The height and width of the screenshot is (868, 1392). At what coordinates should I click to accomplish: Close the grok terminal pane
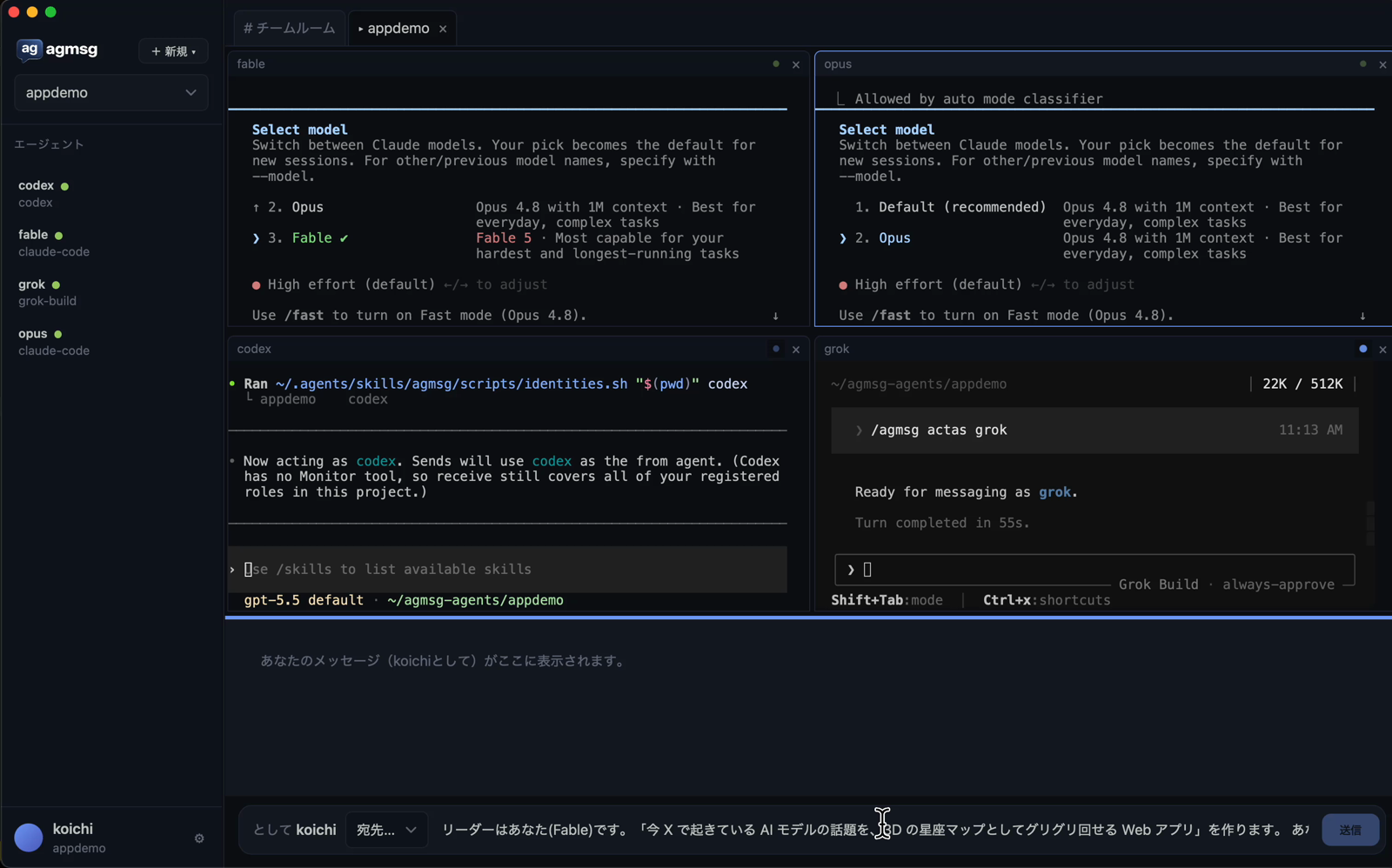click(1382, 350)
